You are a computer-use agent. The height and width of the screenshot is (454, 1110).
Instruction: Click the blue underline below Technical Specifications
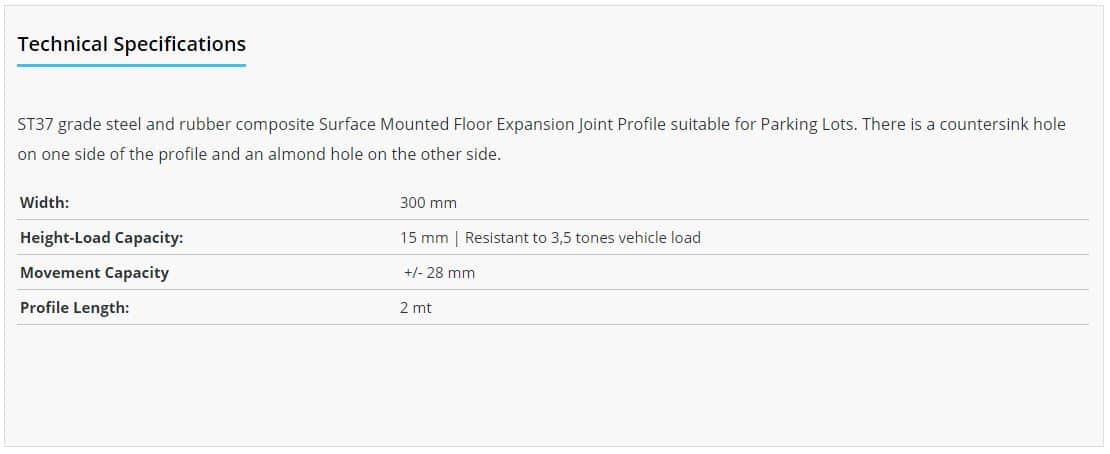tap(132, 65)
